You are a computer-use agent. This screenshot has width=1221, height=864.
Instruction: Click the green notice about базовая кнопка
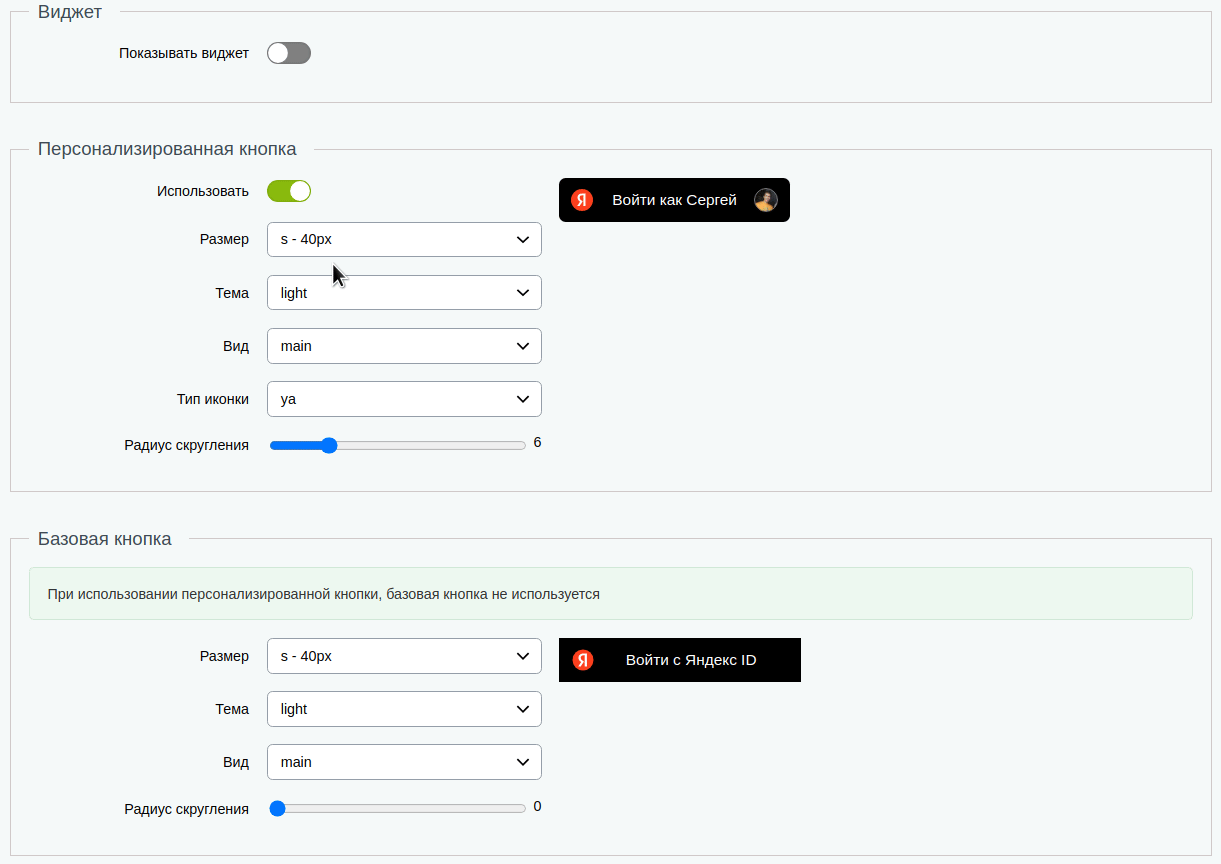point(610,593)
